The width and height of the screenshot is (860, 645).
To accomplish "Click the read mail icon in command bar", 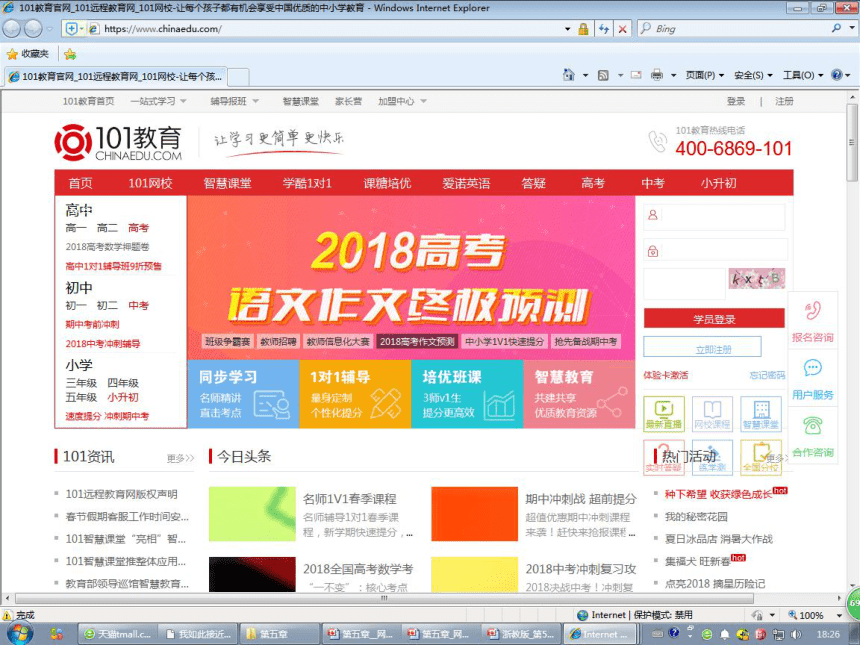I will point(636,75).
